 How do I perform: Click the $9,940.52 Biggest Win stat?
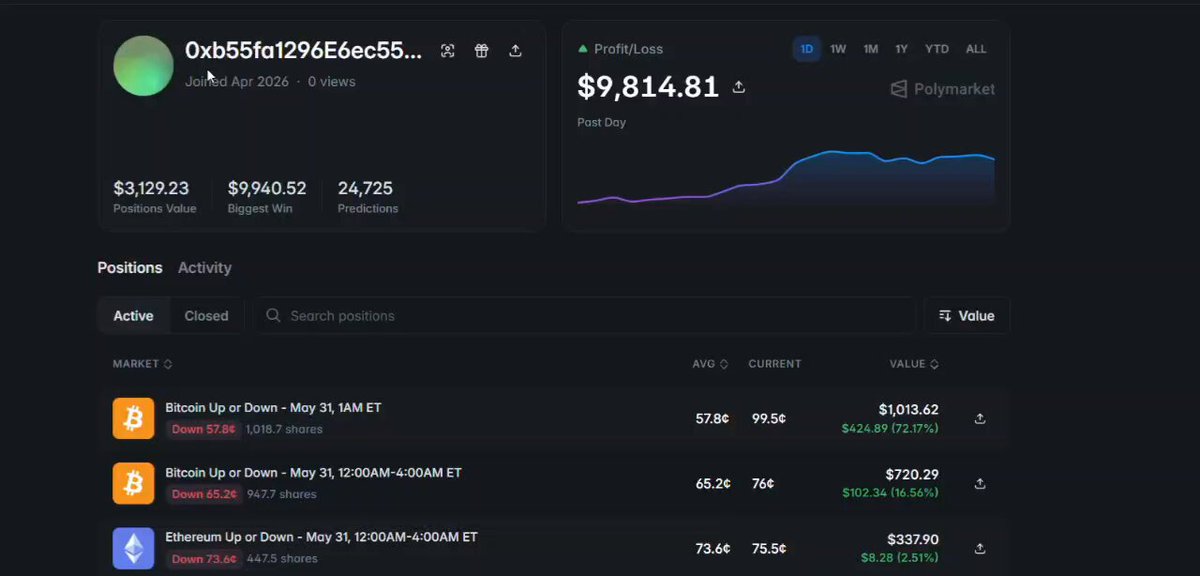267,196
